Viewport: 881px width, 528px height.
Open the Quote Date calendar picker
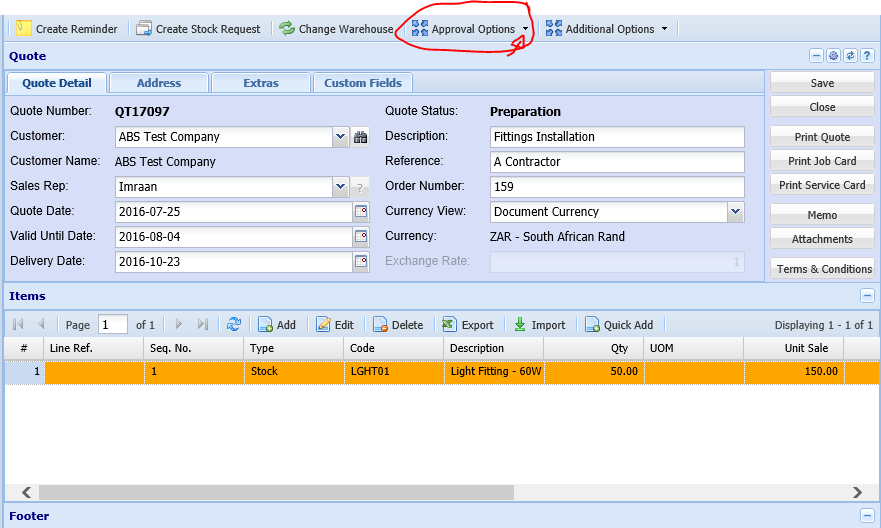[361, 212]
